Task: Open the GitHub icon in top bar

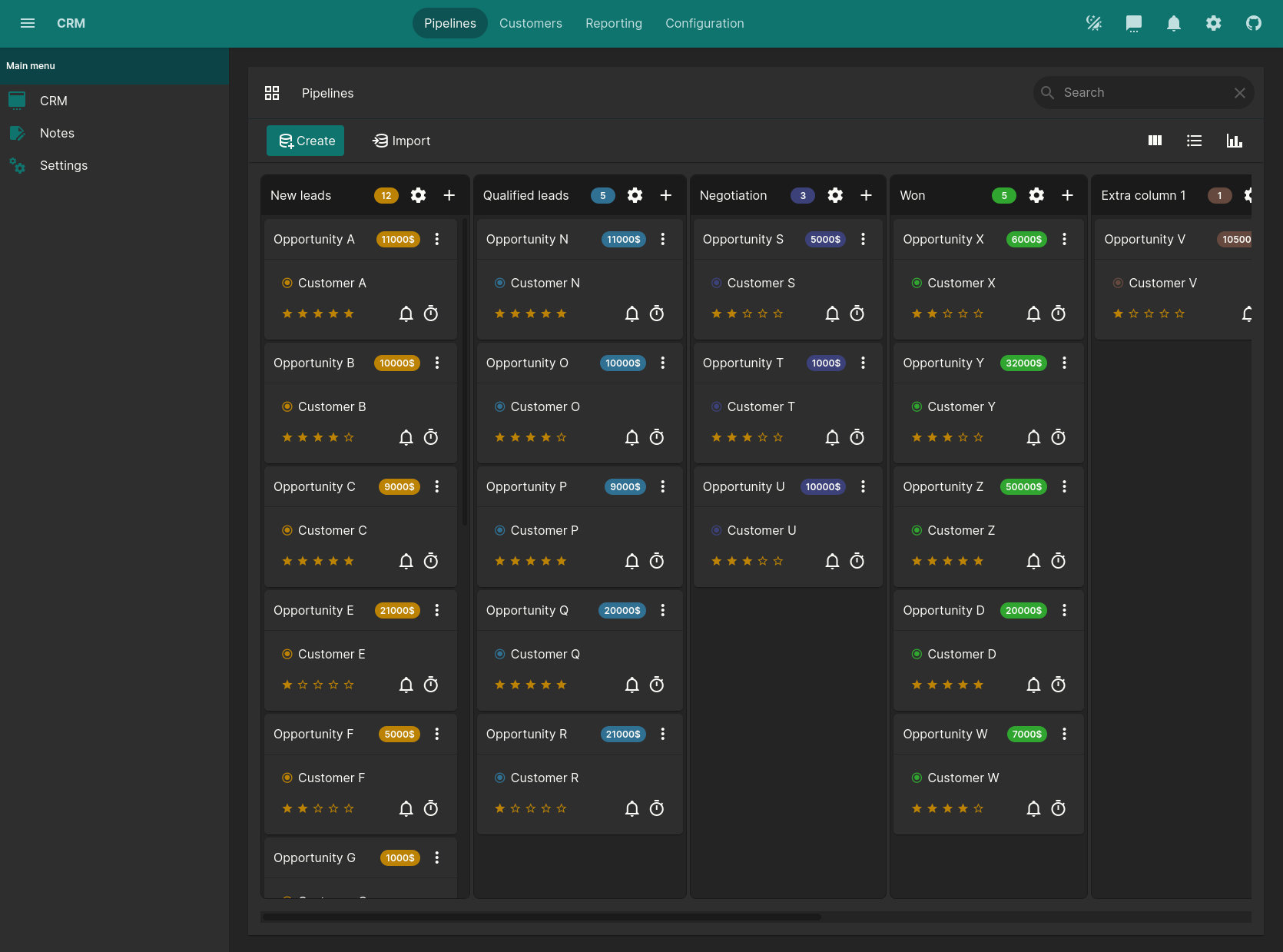Action: click(x=1253, y=23)
